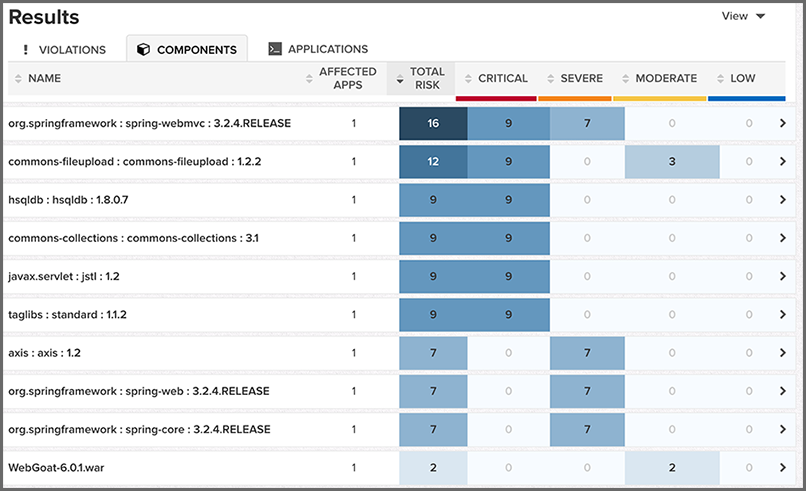The width and height of the screenshot is (806, 491).
Task: Sort table by Critical column
Action: click(468, 78)
